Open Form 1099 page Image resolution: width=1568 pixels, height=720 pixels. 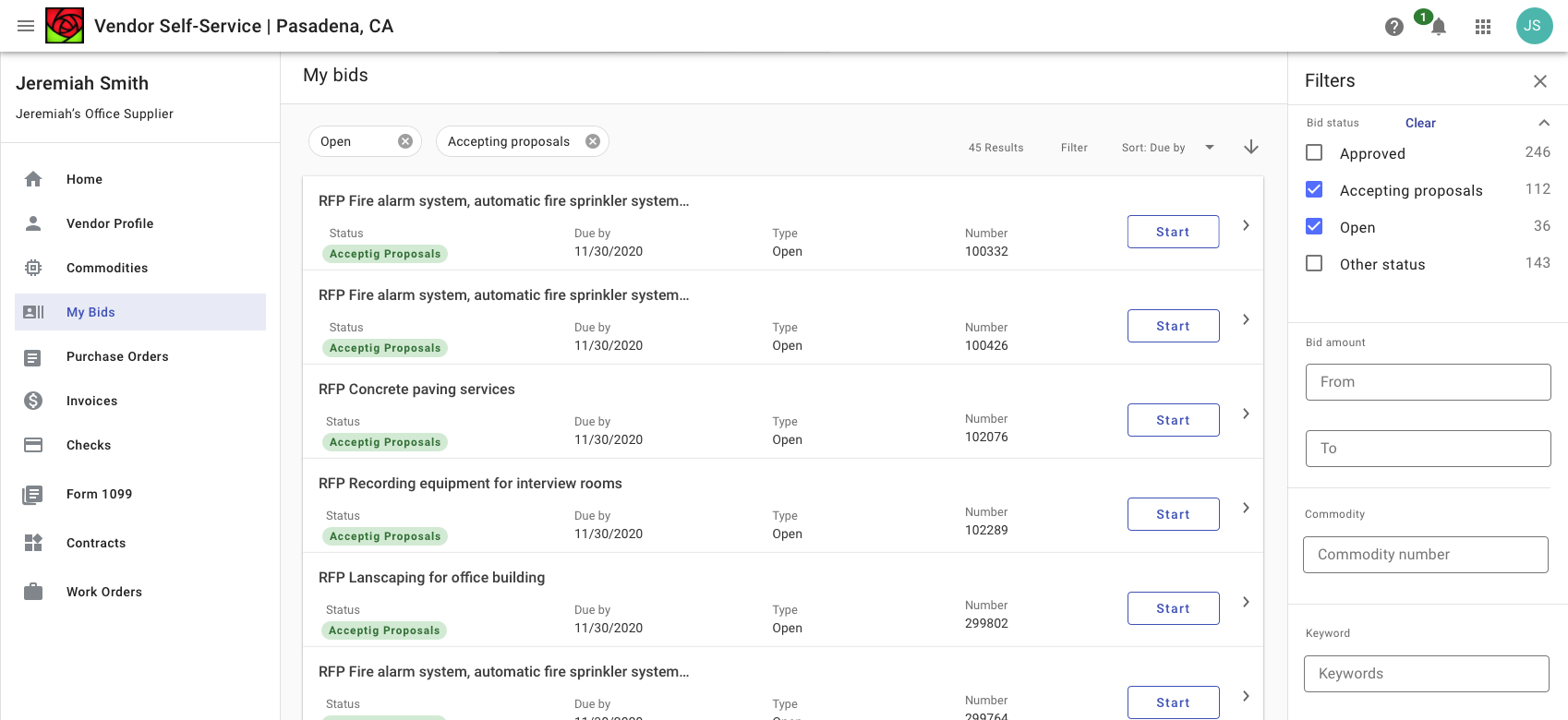coord(140,494)
